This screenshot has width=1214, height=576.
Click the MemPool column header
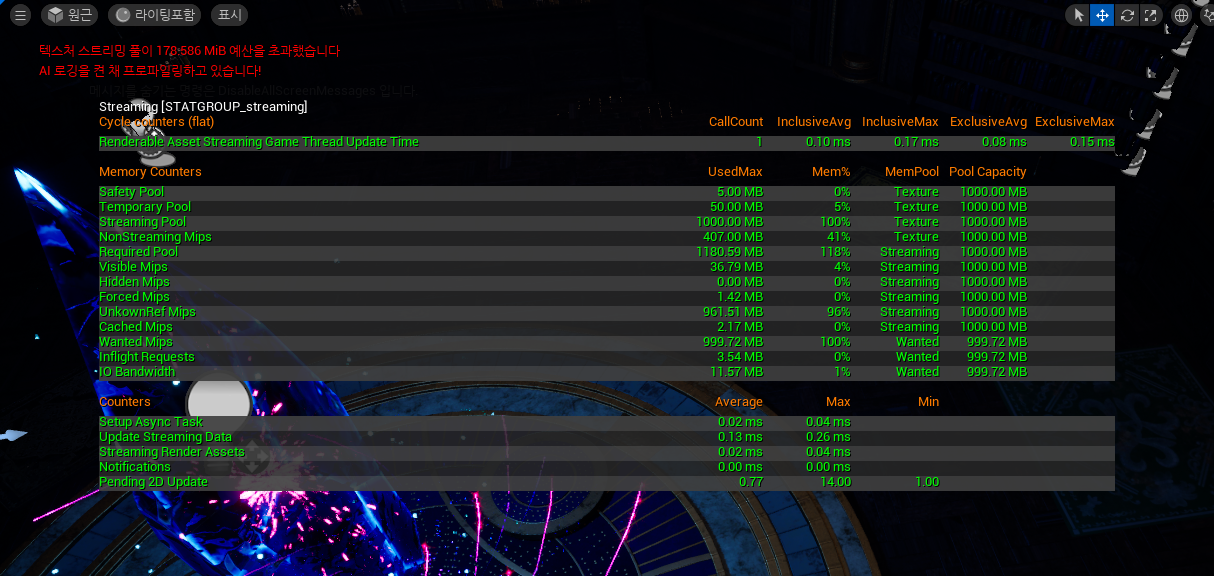point(912,172)
